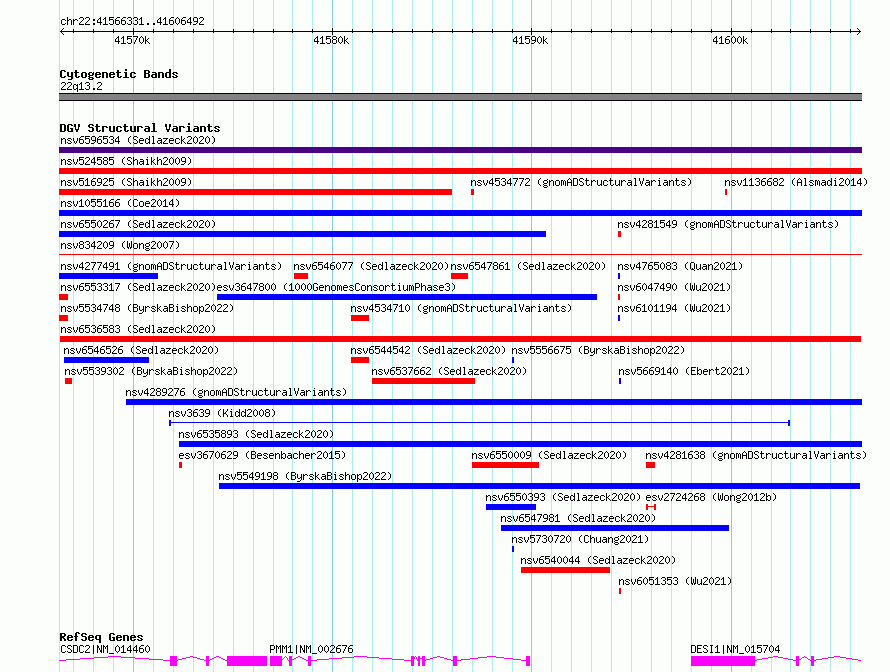Open nsv4281638 (gnomADStructuralVariants) label
This screenshot has height=672, width=890.
(x=756, y=455)
